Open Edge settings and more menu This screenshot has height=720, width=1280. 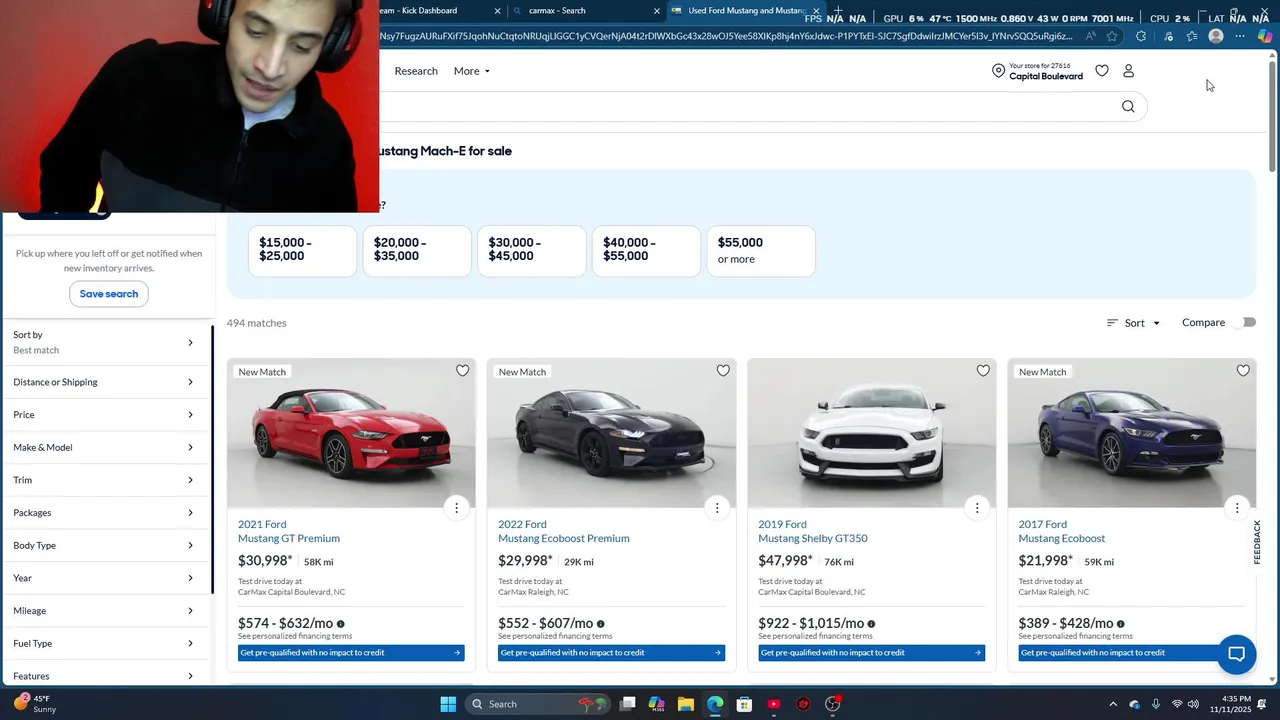1240,37
